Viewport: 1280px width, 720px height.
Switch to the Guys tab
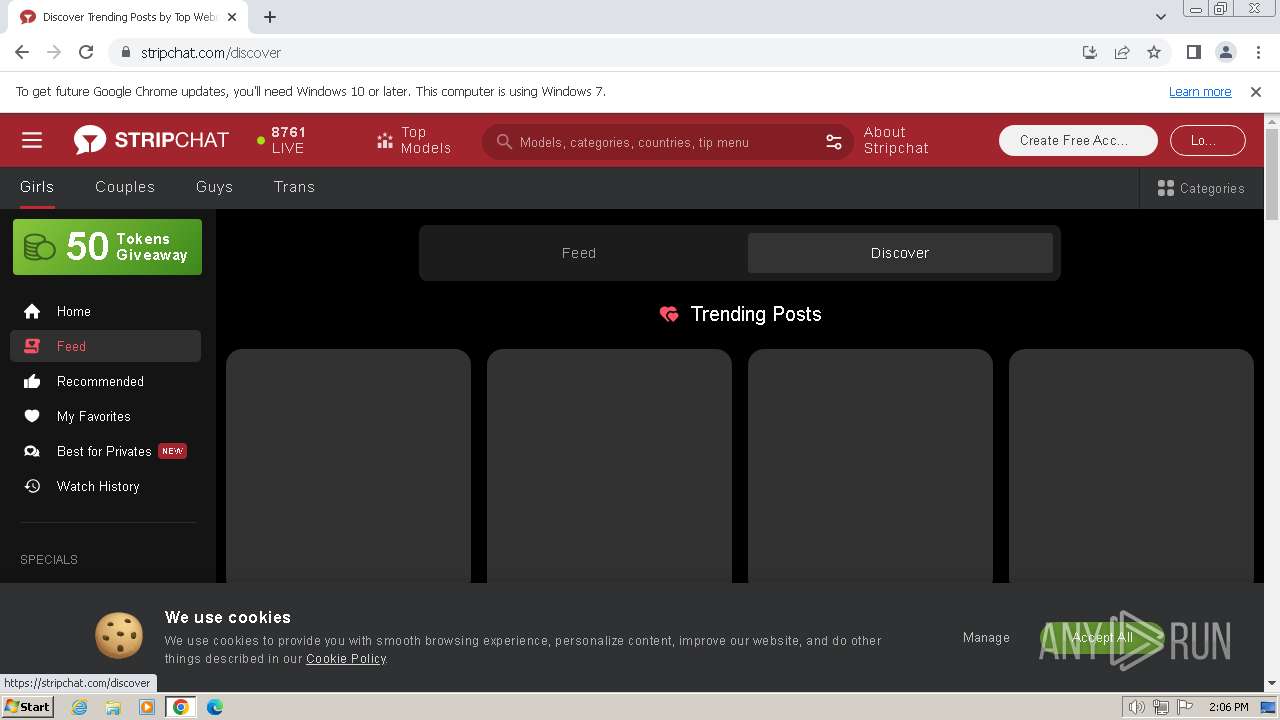[214, 187]
